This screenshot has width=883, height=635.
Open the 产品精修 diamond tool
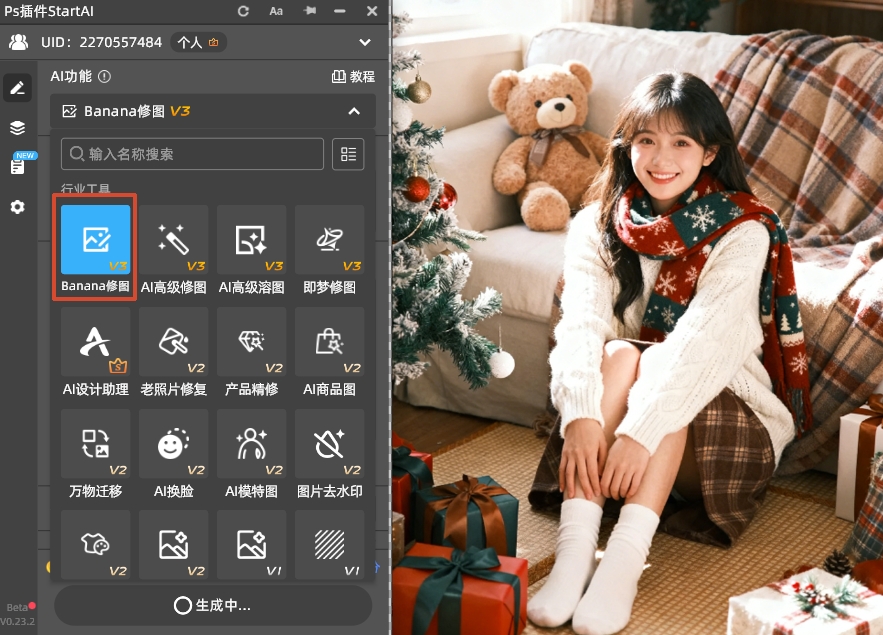coord(251,342)
